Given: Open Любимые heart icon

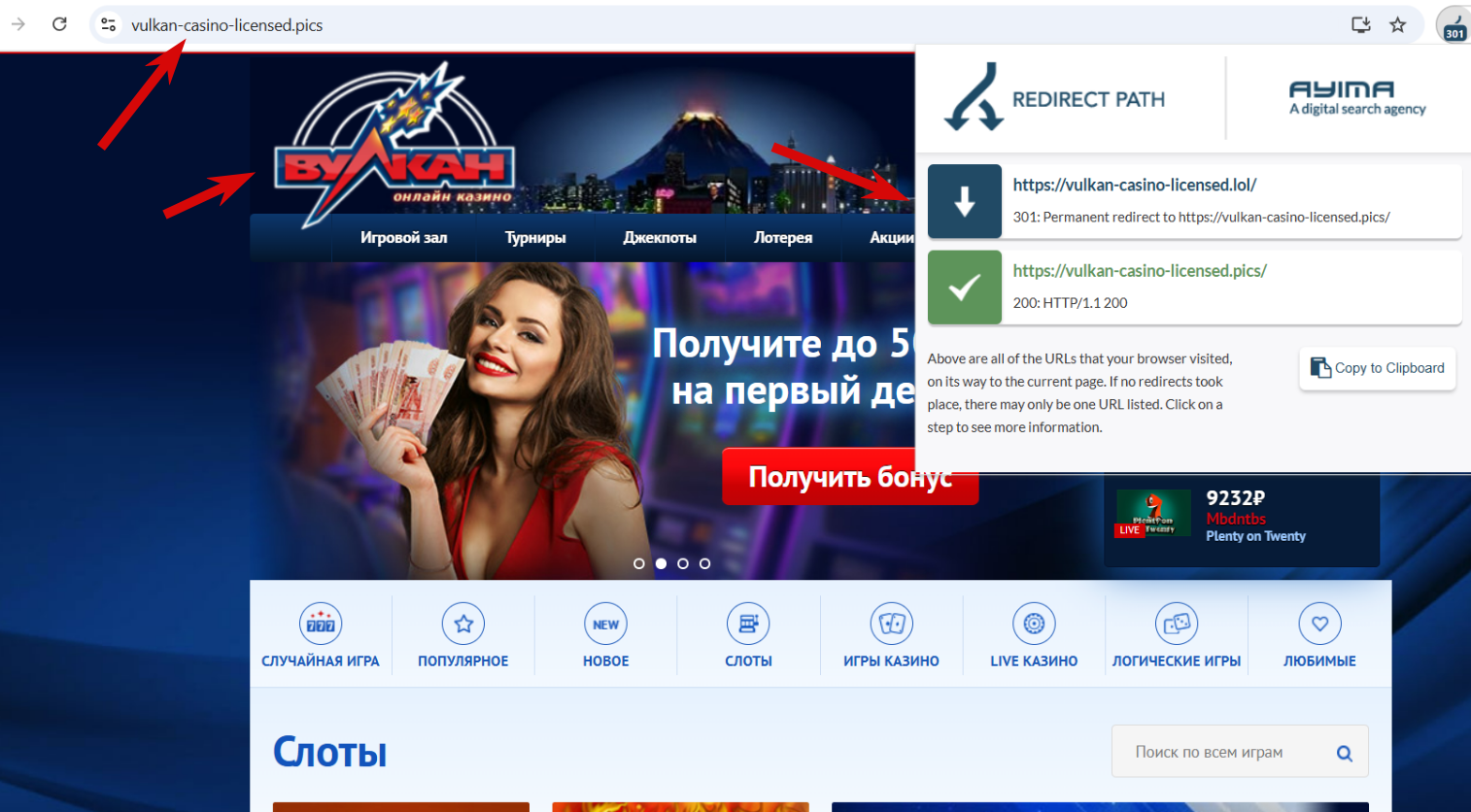Looking at the screenshot, I should [1319, 624].
